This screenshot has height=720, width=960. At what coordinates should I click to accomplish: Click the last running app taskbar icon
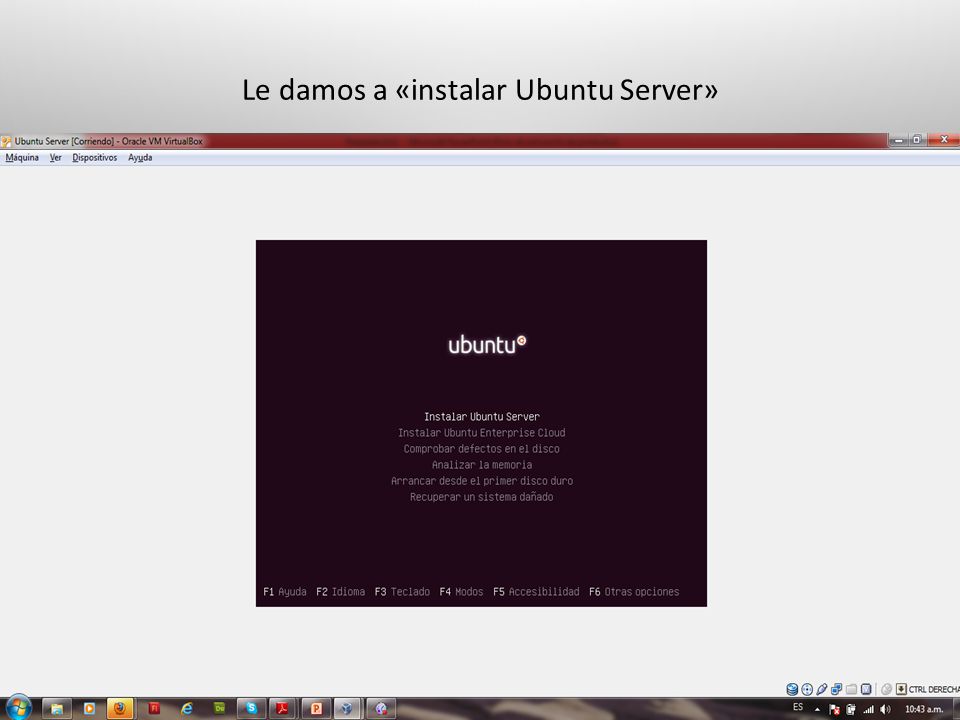point(381,709)
